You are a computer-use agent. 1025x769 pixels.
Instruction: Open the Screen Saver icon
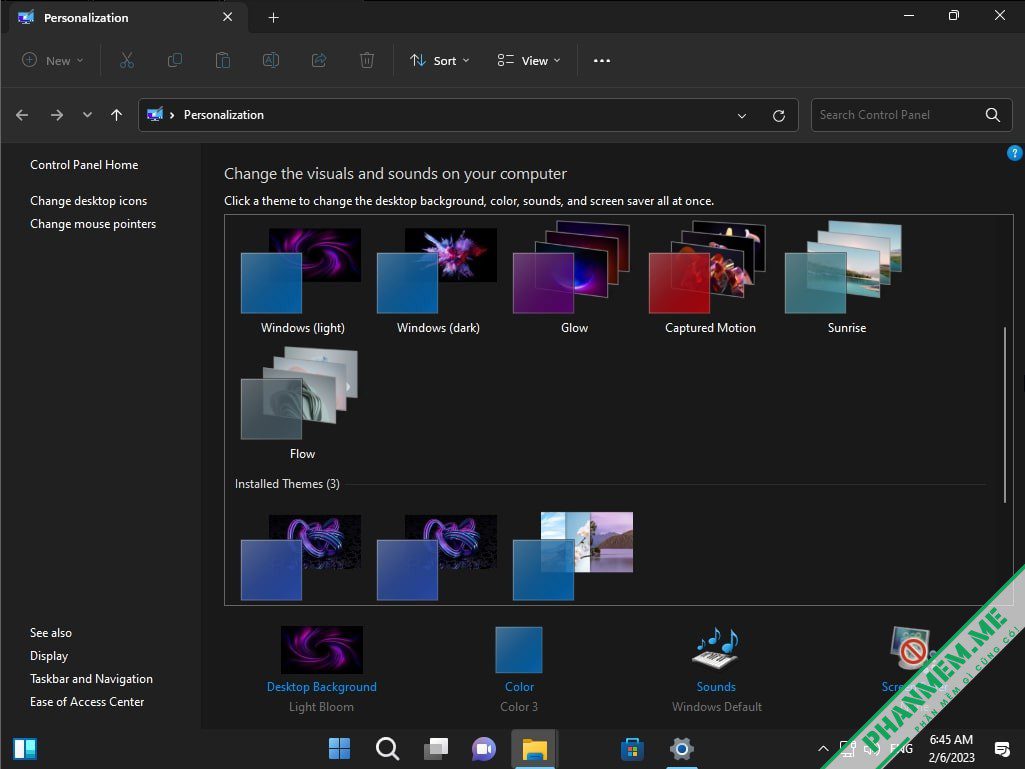911,647
